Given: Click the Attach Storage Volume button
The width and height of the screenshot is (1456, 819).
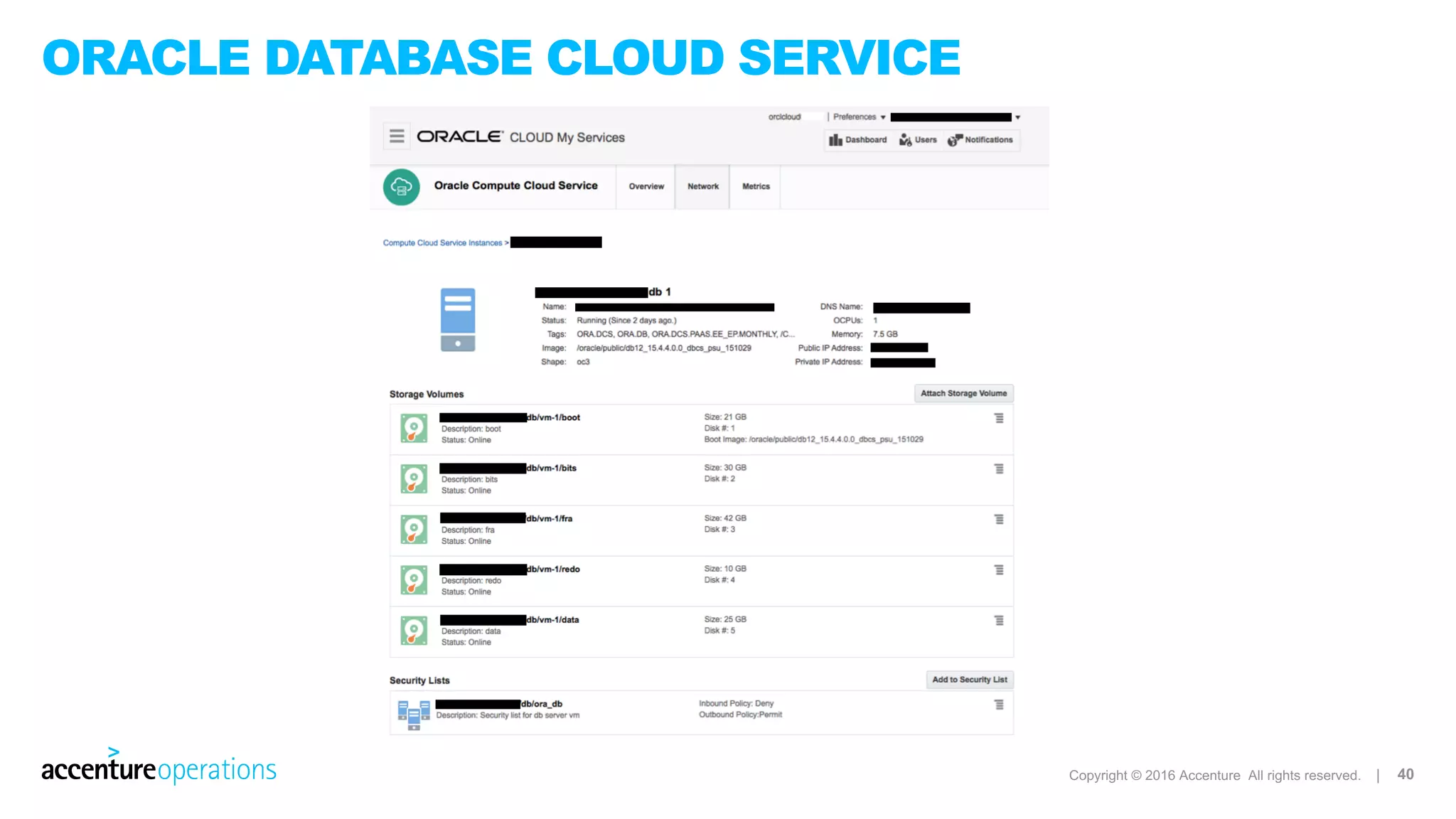Looking at the screenshot, I should tap(963, 393).
